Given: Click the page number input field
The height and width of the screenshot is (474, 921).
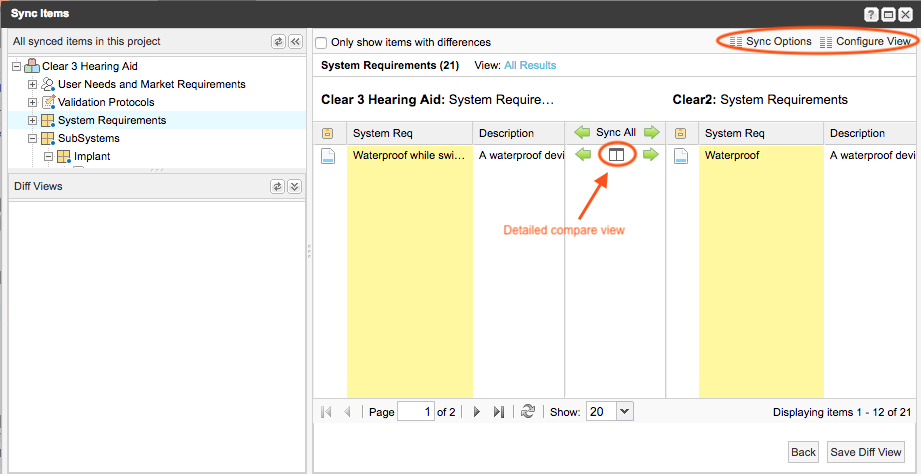Looking at the screenshot, I should coord(415,412).
